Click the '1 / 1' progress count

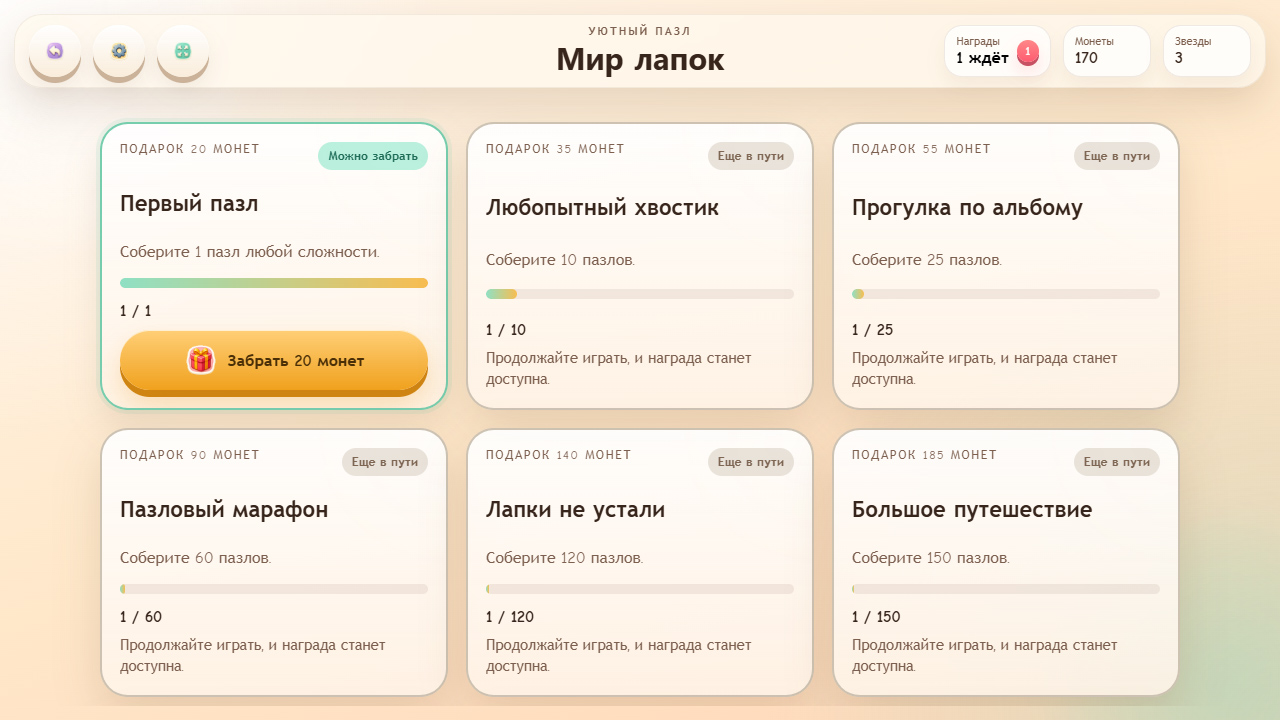coord(136,311)
